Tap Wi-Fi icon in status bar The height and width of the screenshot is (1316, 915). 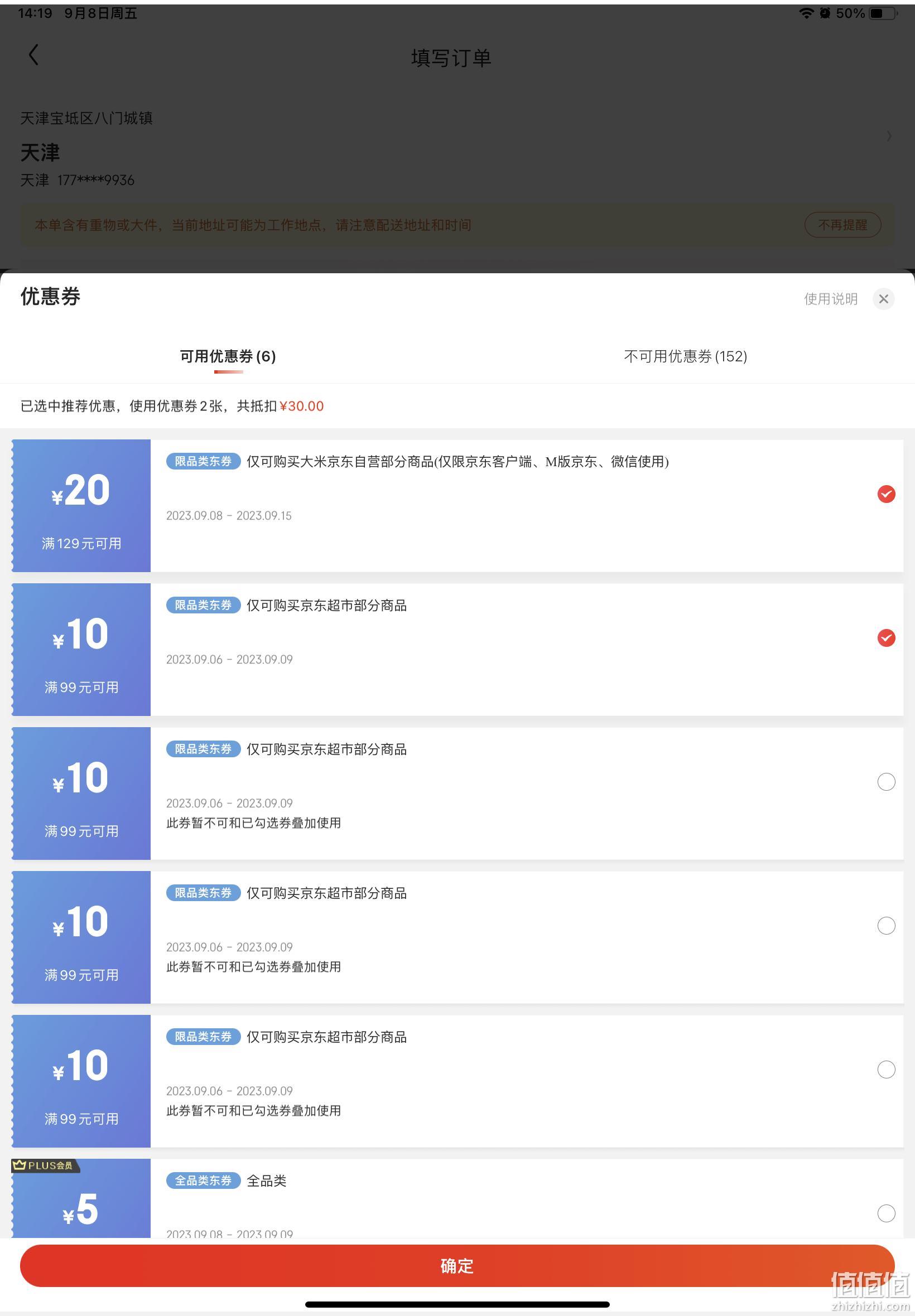click(x=806, y=13)
